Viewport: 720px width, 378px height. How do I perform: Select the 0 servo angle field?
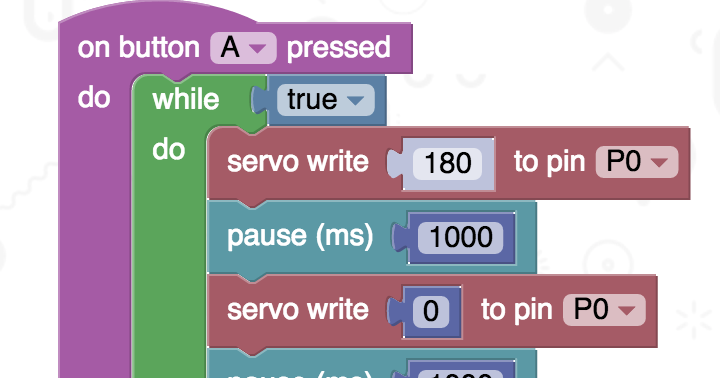(431, 311)
